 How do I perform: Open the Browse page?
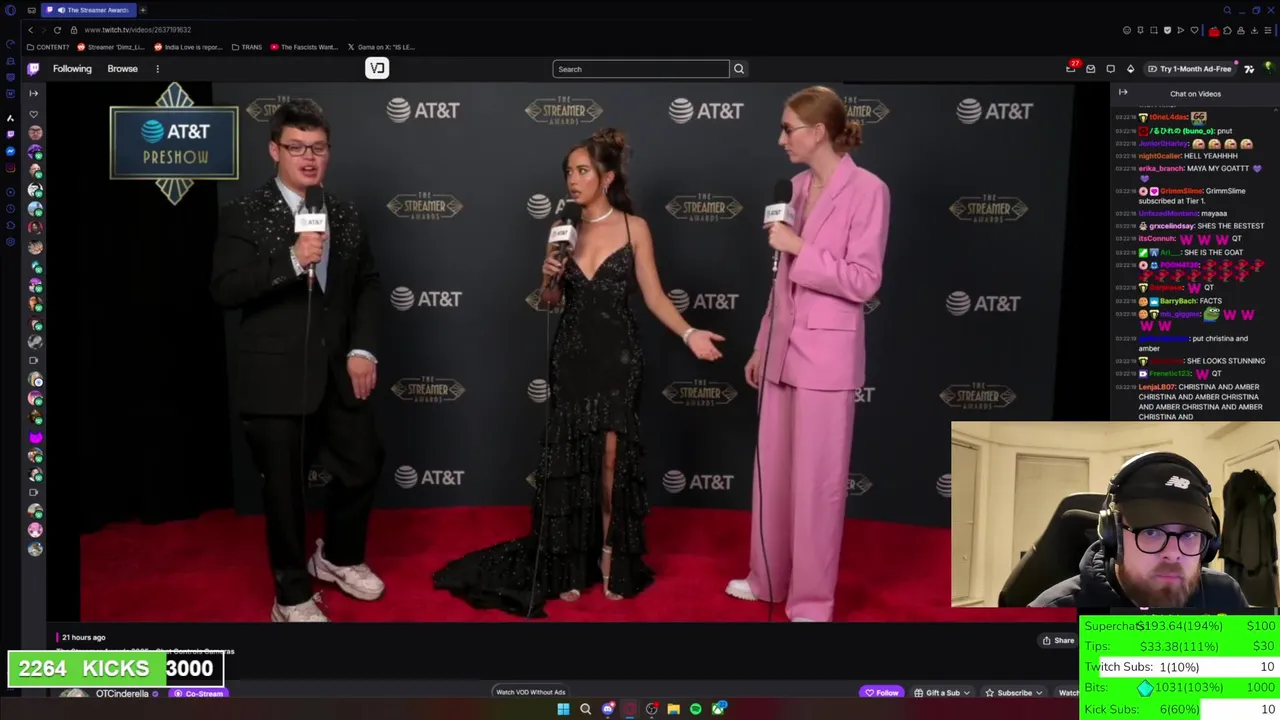(122, 69)
